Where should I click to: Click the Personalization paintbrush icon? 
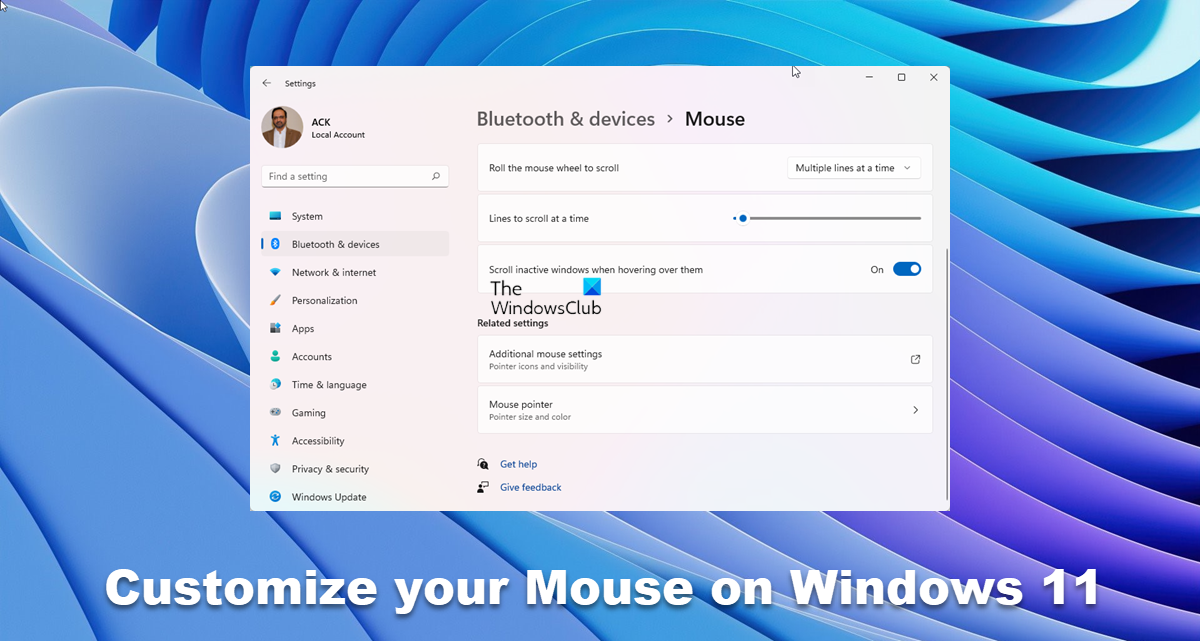(x=275, y=300)
